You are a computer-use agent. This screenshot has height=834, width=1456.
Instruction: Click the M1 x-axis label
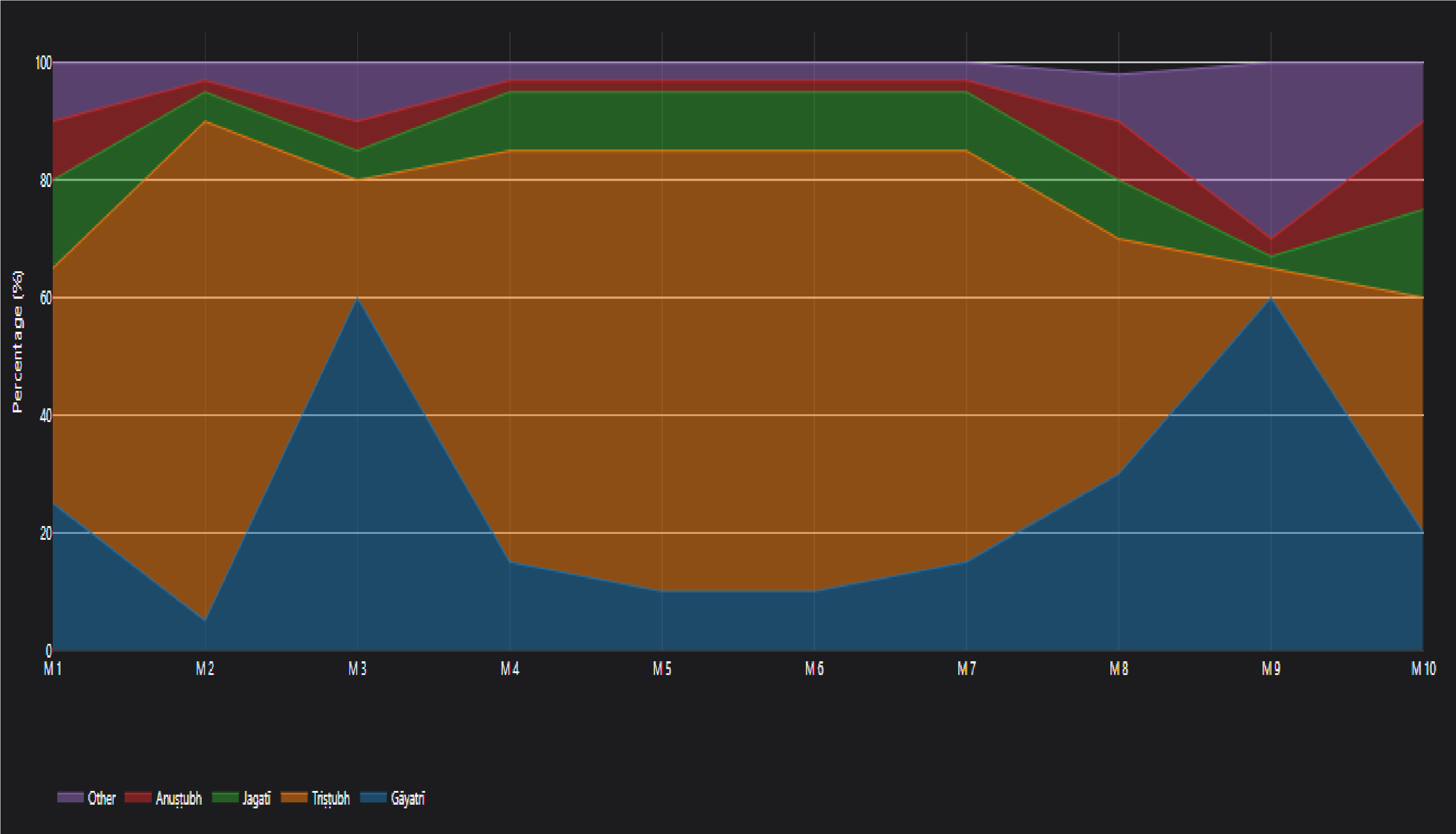click(x=53, y=669)
